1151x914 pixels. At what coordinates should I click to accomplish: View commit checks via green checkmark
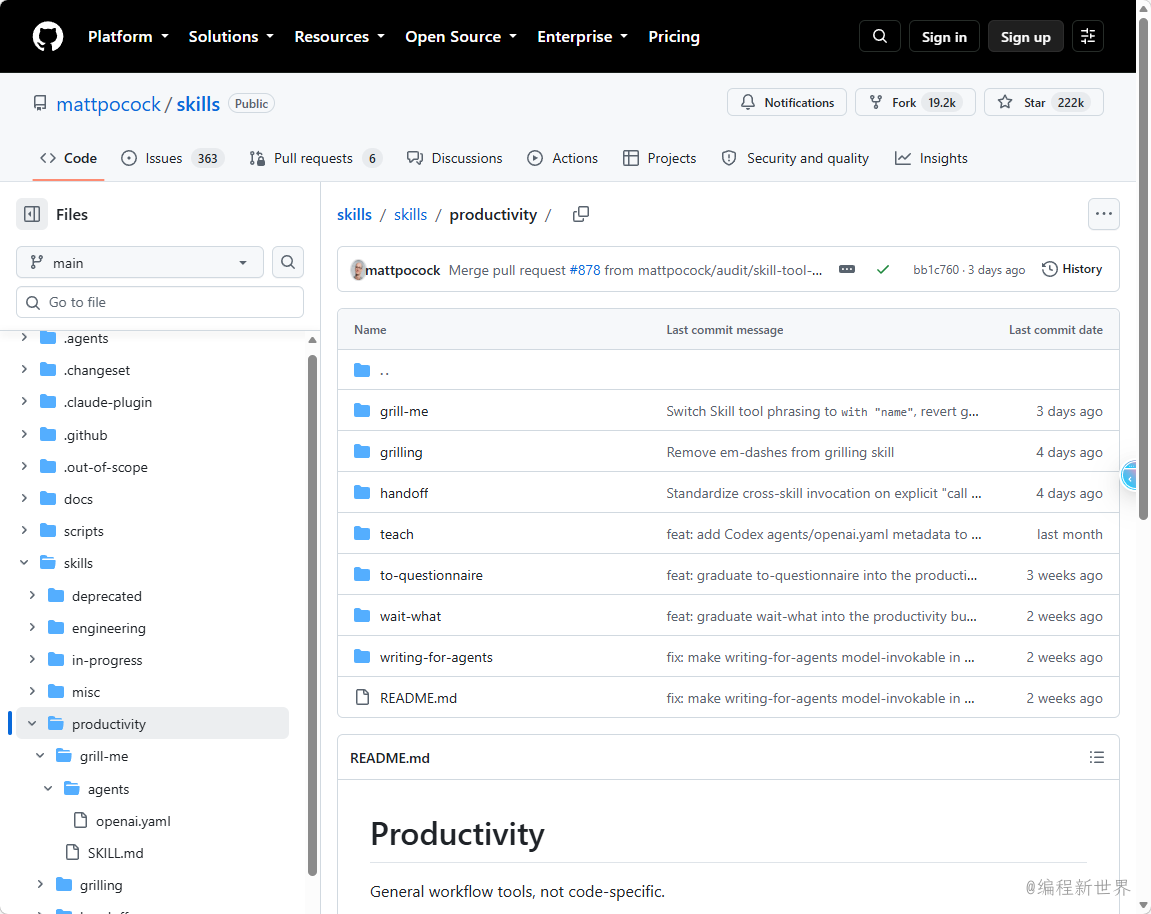pos(883,269)
